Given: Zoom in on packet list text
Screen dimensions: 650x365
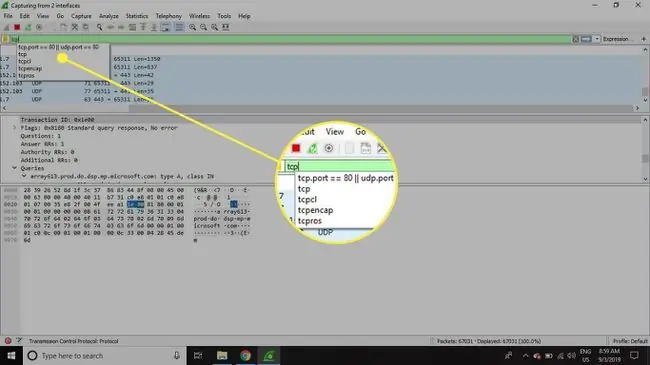Looking at the screenshot, I should [x=192, y=27].
